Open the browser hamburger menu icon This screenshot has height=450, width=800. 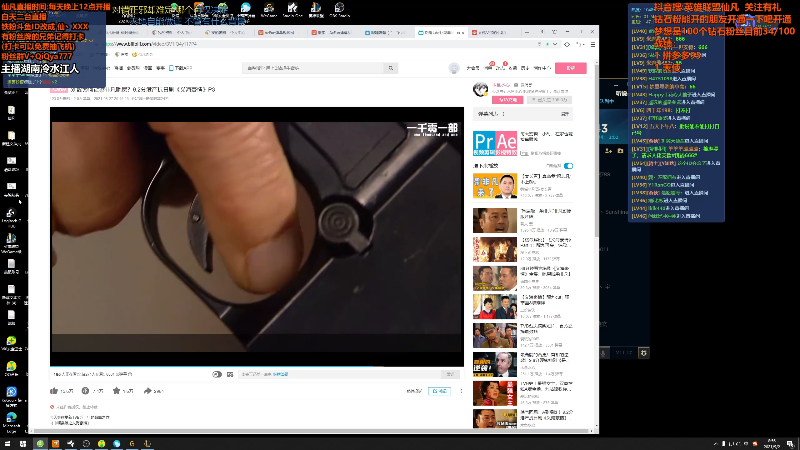point(593,44)
